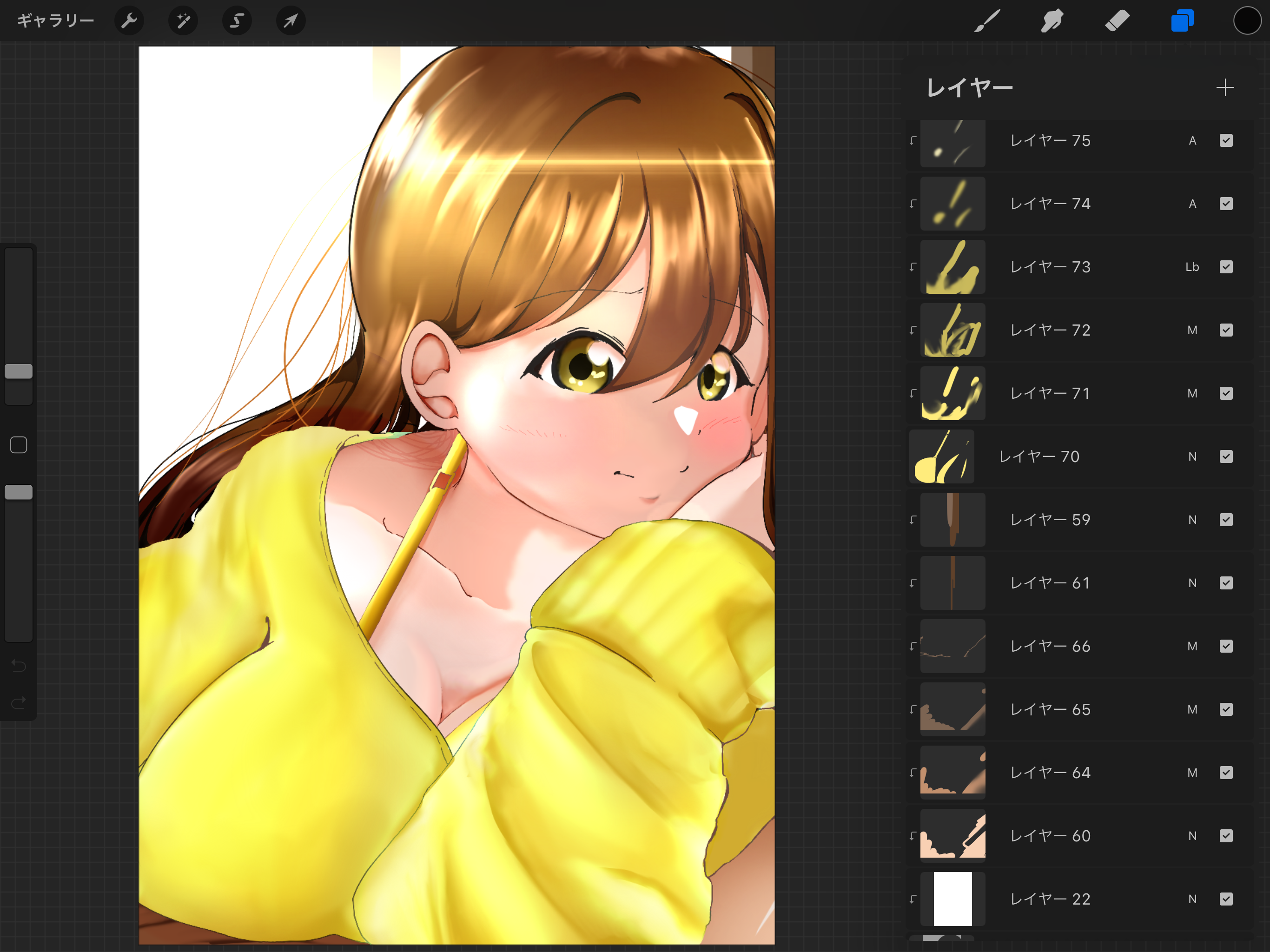Screen dimensions: 1270x952
Task: Open blend mode N of レイヤー 70
Action: 1192,456
